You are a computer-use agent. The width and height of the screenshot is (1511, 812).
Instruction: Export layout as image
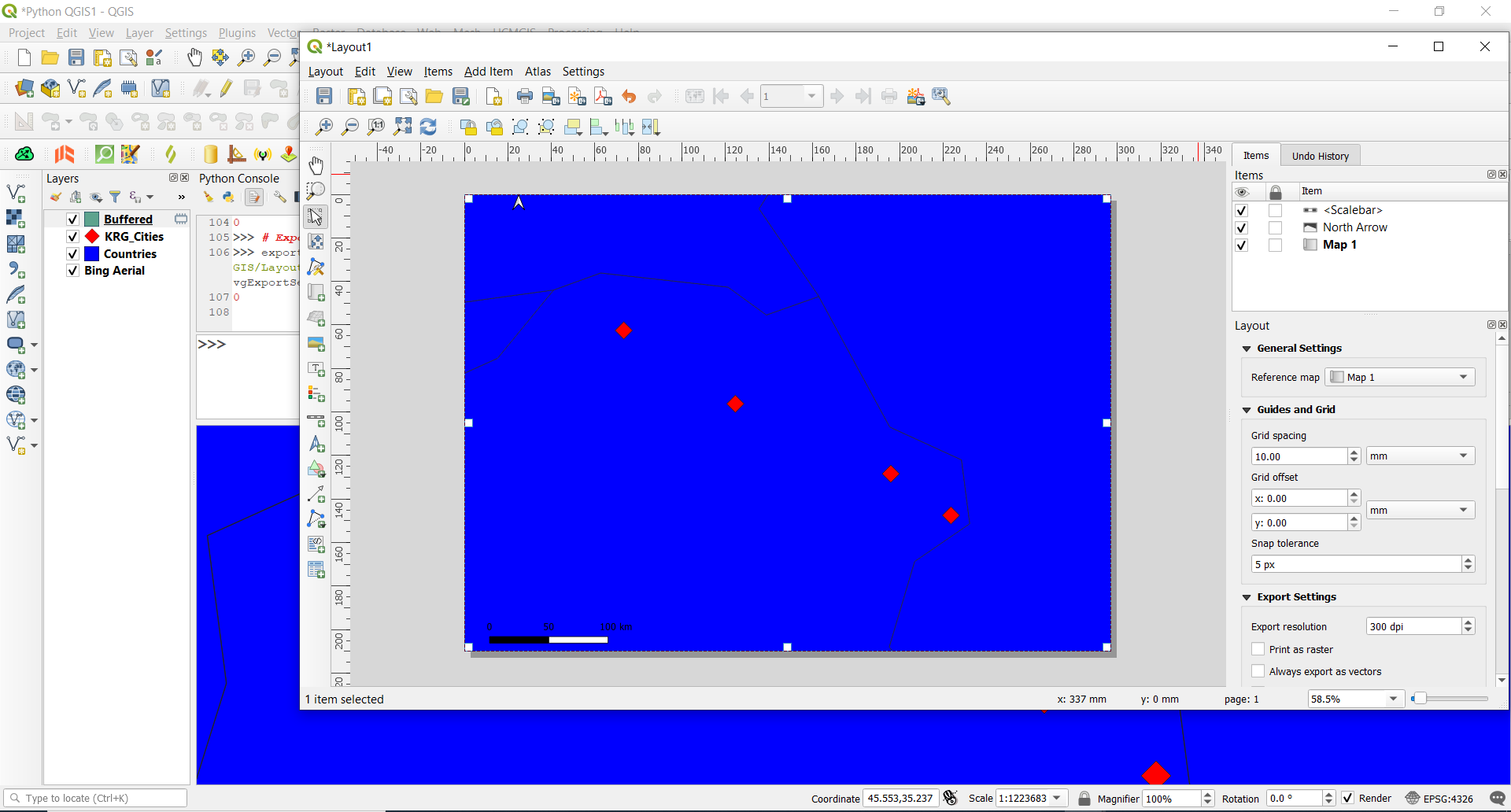[x=551, y=96]
